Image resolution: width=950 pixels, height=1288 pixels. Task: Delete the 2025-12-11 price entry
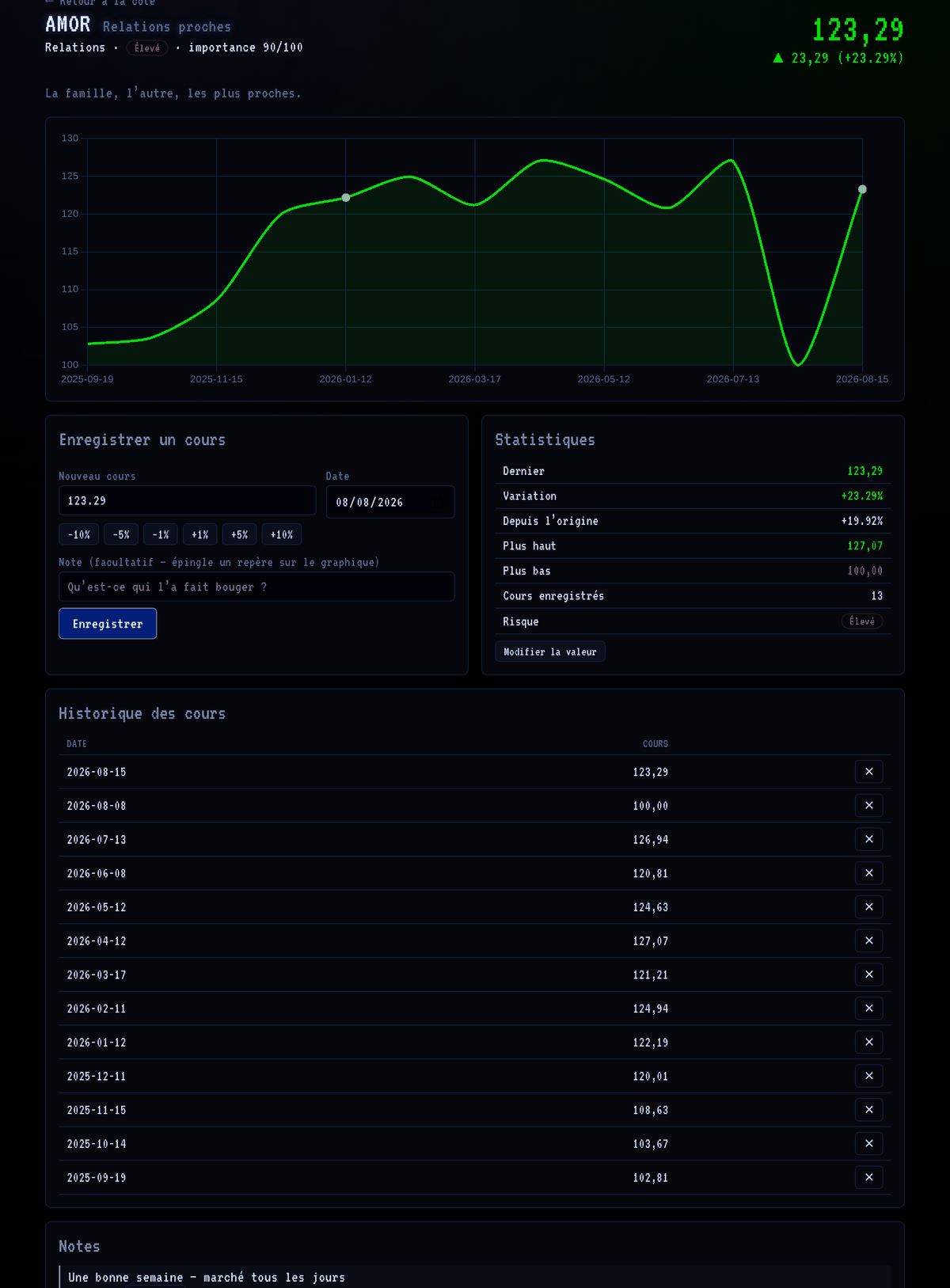(868, 1076)
